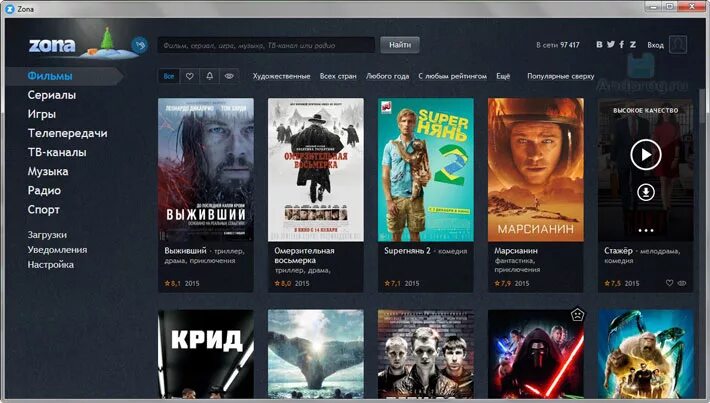710x403 pixels.
Task: Open Настройка settings page
Action: pyautogui.click(x=50, y=264)
